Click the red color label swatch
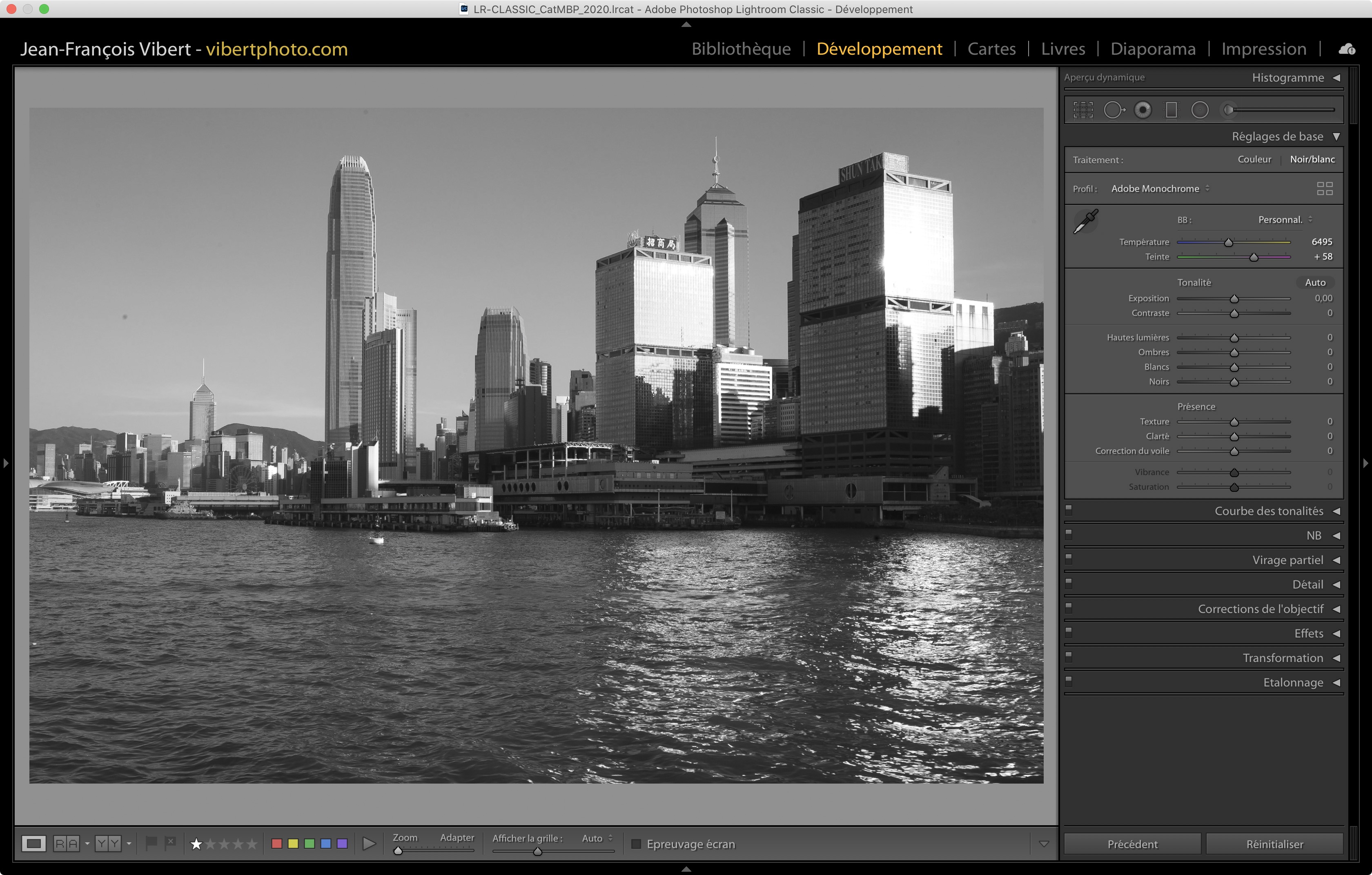The image size is (1372, 875). [277, 844]
